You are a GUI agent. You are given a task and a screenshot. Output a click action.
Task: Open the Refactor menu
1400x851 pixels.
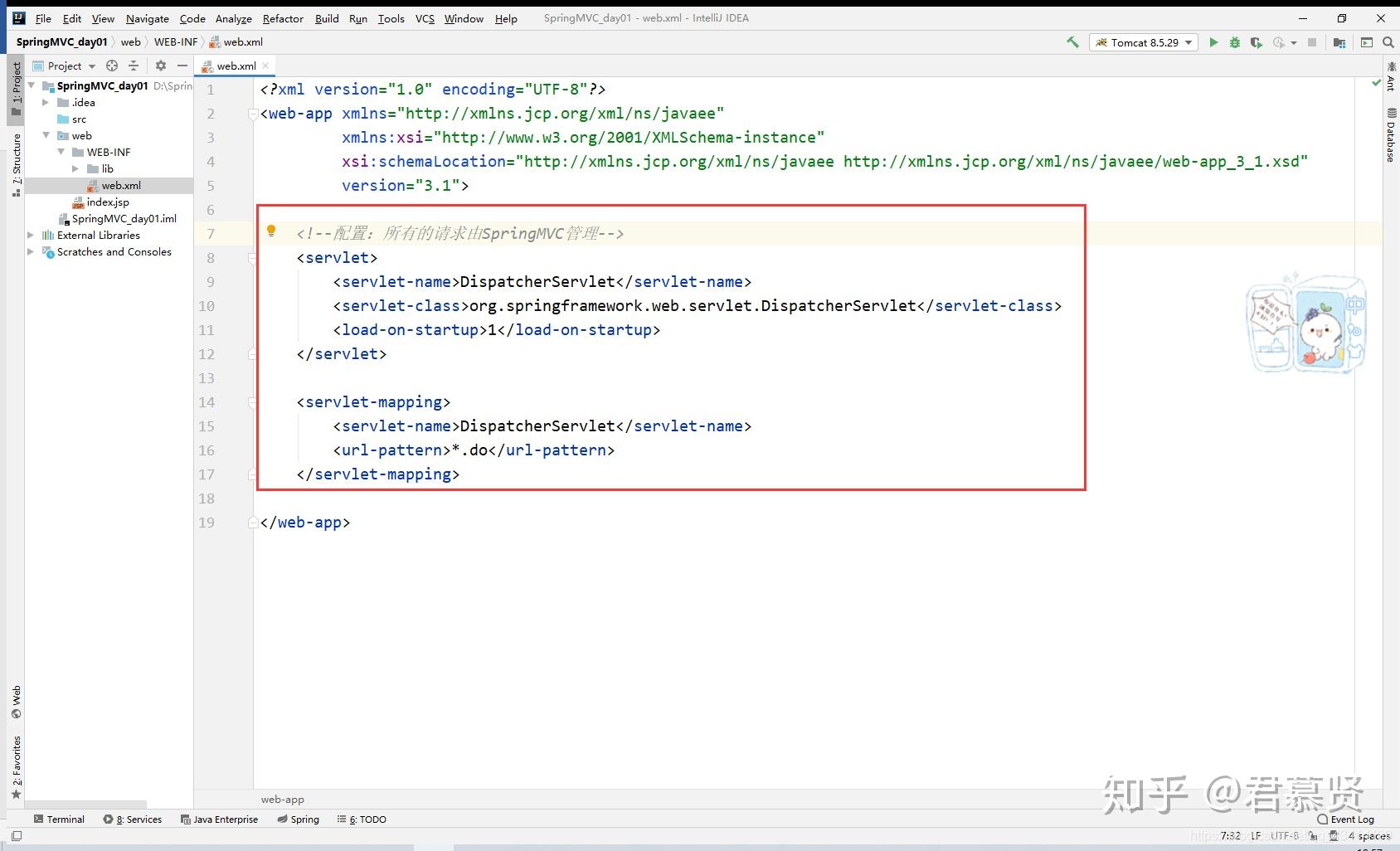pyautogui.click(x=283, y=18)
